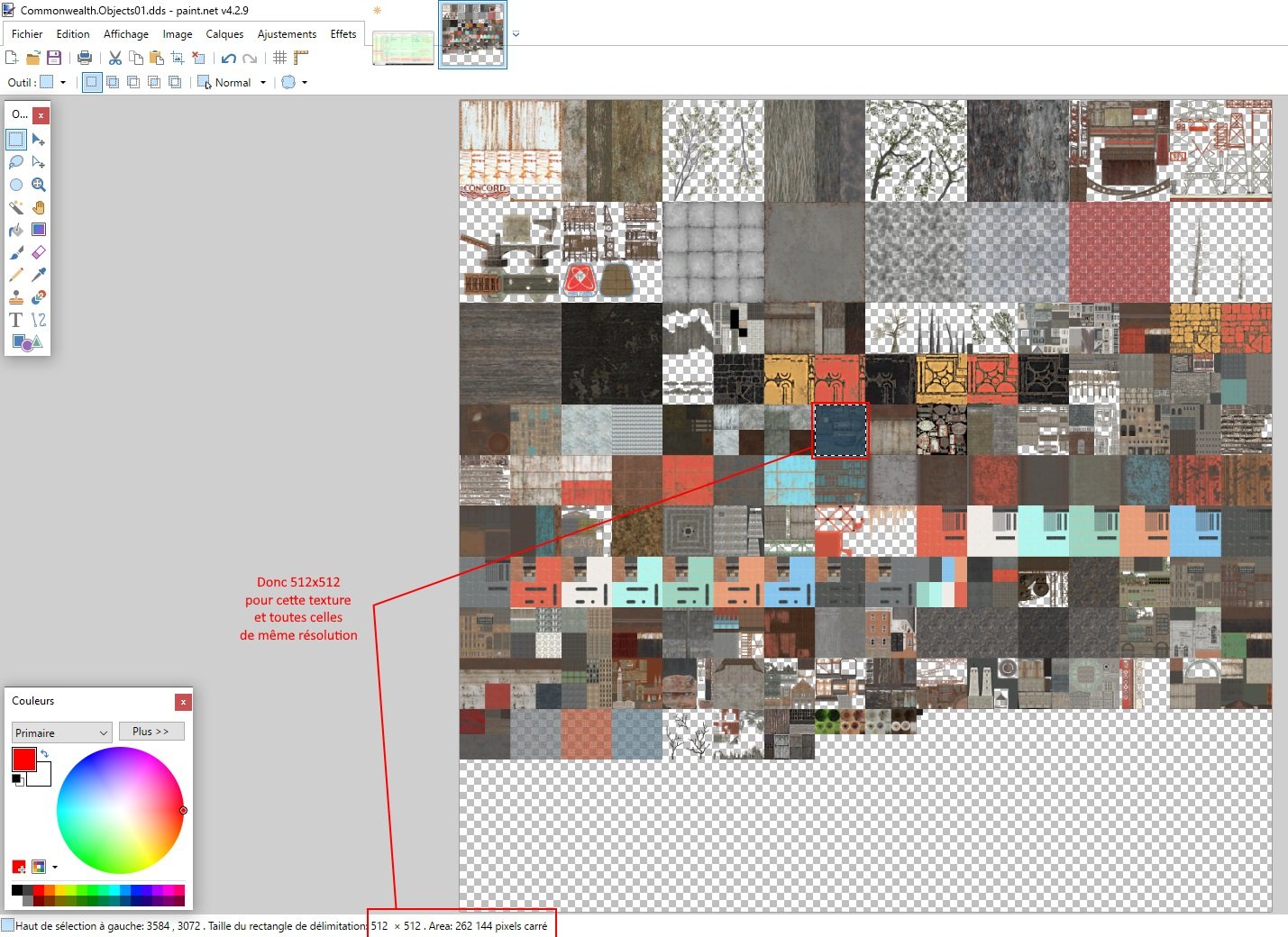This screenshot has width=1288, height=937.
Task: Paste from clipboard
Action: 157,58
